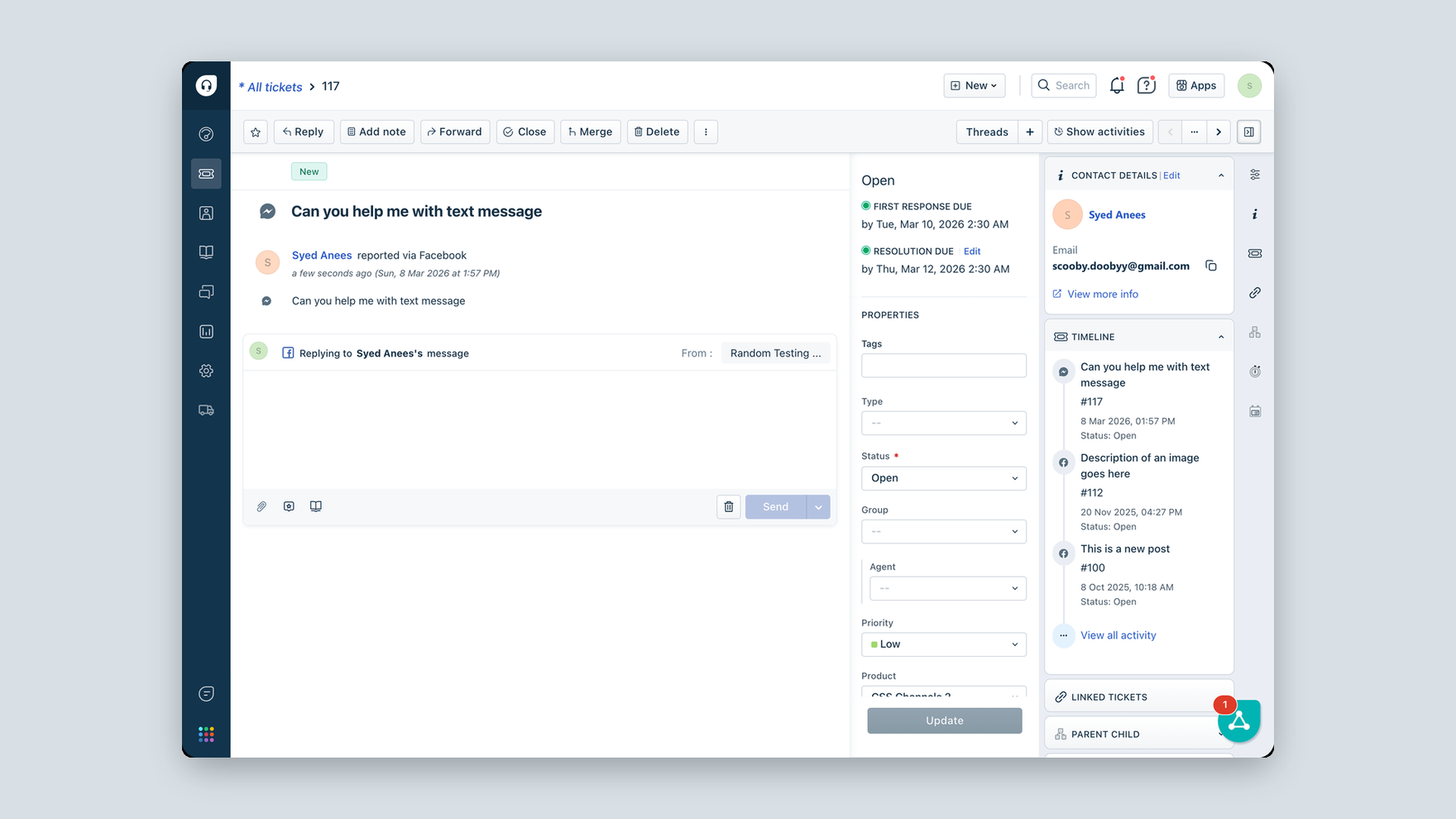This screenshot has height=819, width=1456.
Task: Collapse the Timeline section
Action: (x=1221, y=337)
